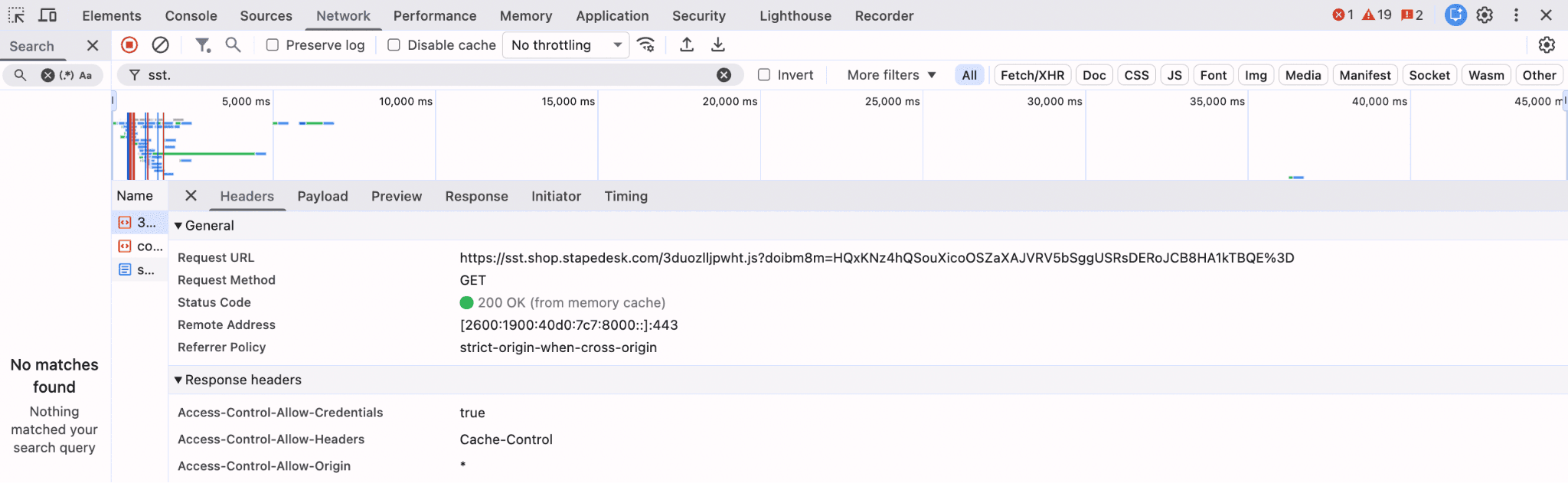
Task: Select the request row starting with co
Action: point(139,246)
